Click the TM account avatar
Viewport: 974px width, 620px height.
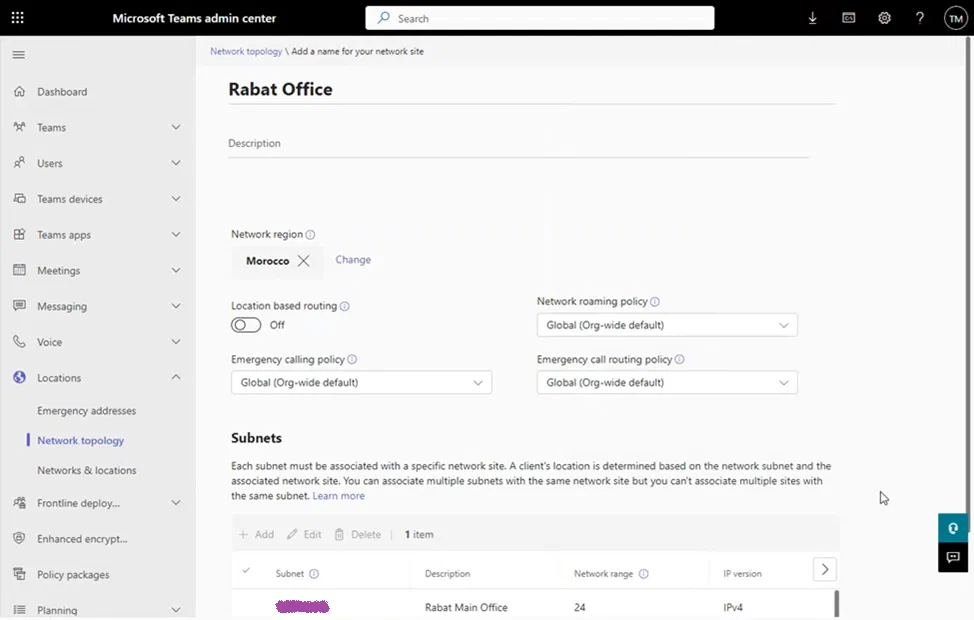(x=955, y=18)
